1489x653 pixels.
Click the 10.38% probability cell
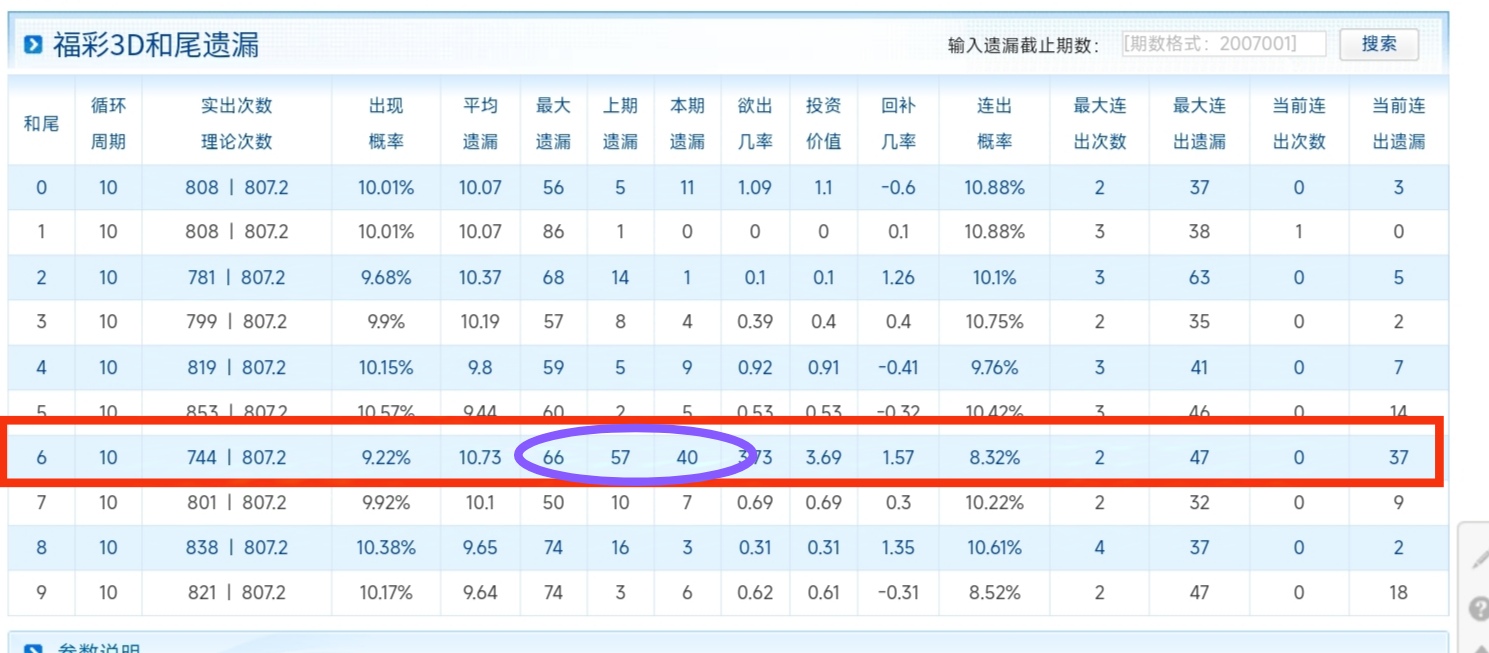point(386,547)
